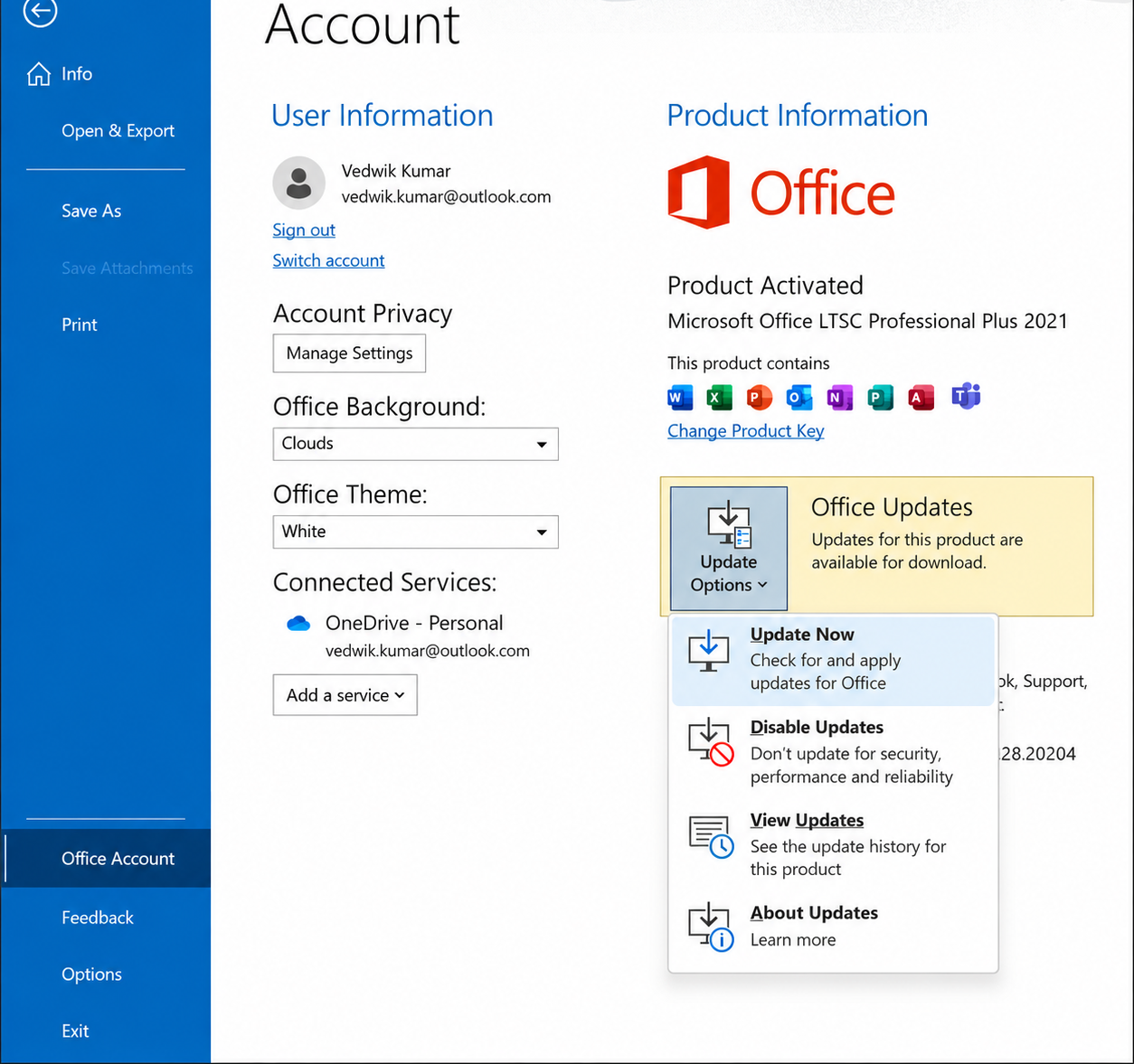This screenshot has width=1134, height=1064.
Task: Select View Updates menu entry
Action: [x=833, y=844]
